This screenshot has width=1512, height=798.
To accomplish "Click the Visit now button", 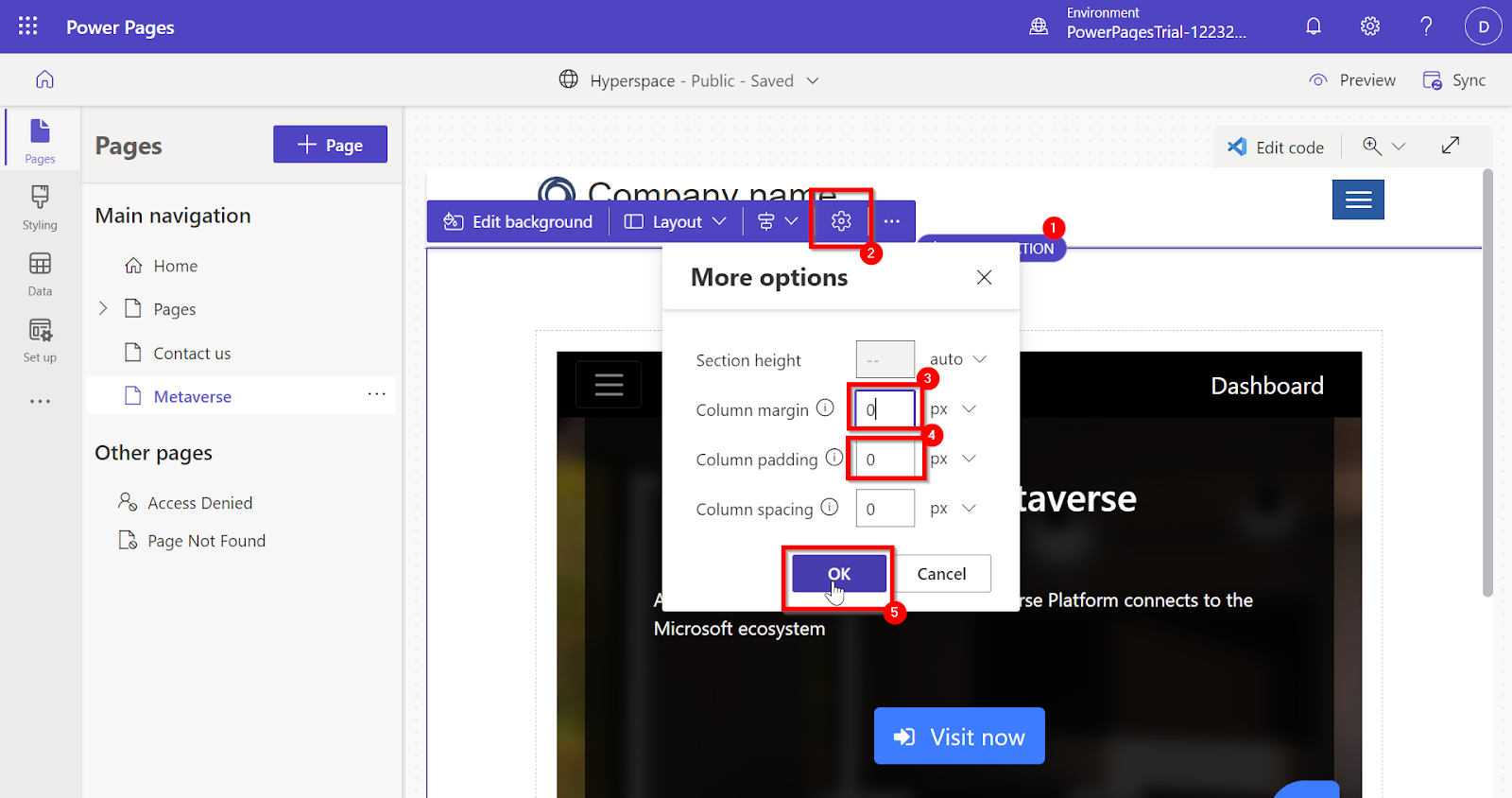I will (959, 736).
